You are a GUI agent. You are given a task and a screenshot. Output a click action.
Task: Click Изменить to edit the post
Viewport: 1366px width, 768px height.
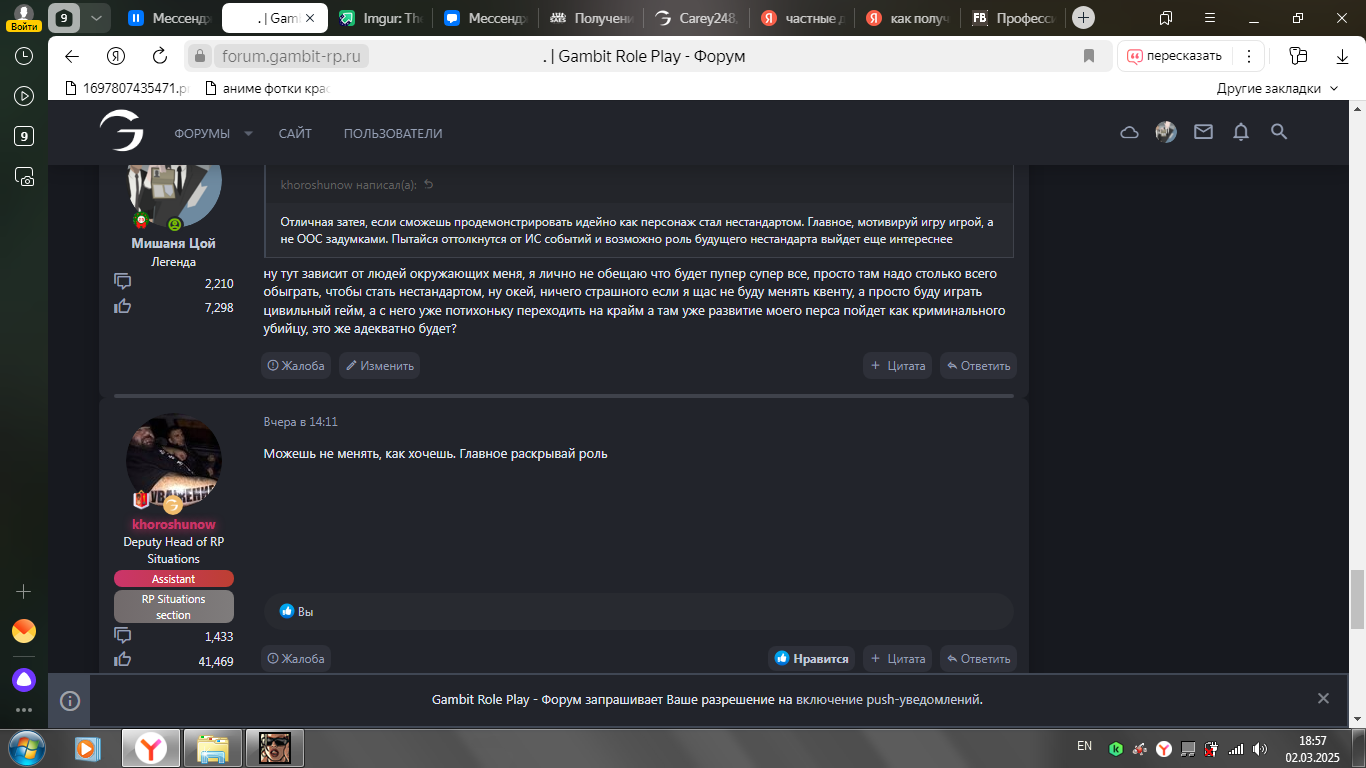point(379,366)
